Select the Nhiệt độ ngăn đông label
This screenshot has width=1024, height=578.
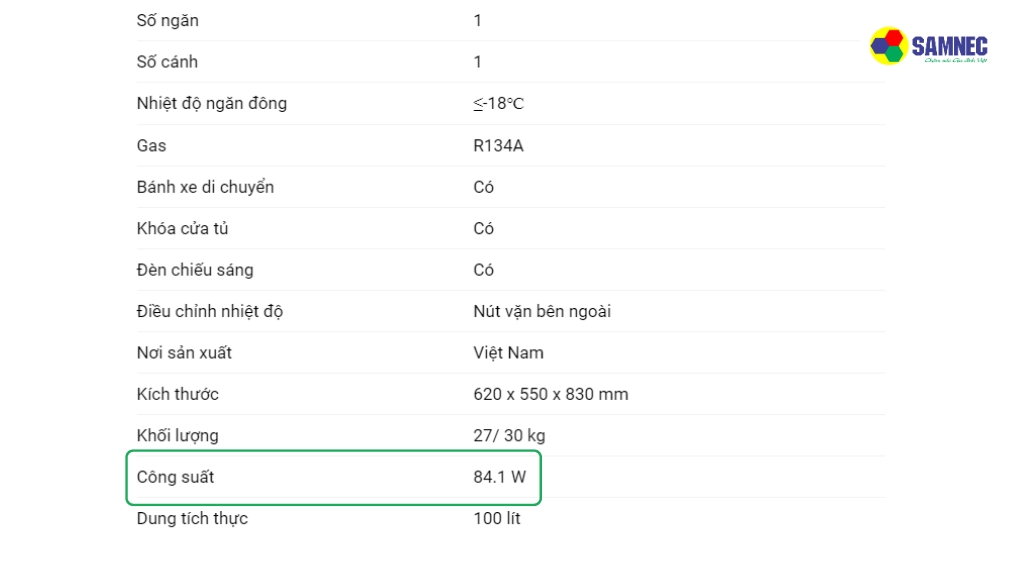click(x=212, y=103)
